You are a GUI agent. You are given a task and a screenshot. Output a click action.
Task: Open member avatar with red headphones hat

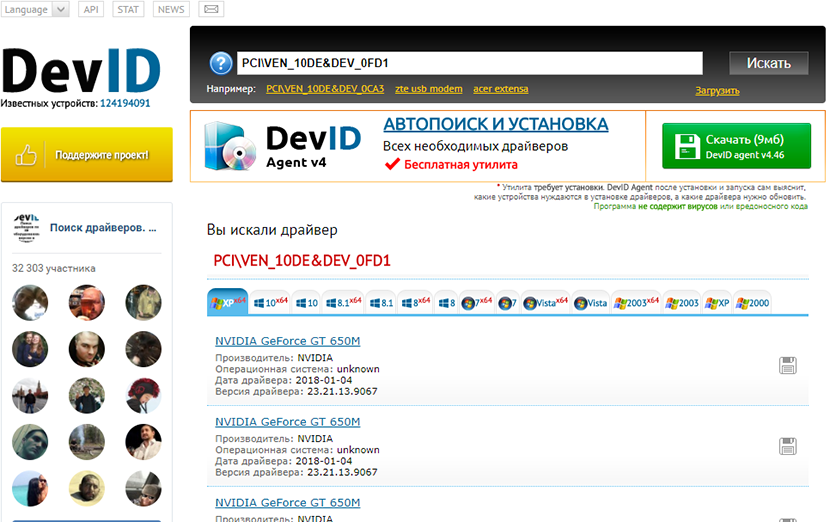(143, 395)
